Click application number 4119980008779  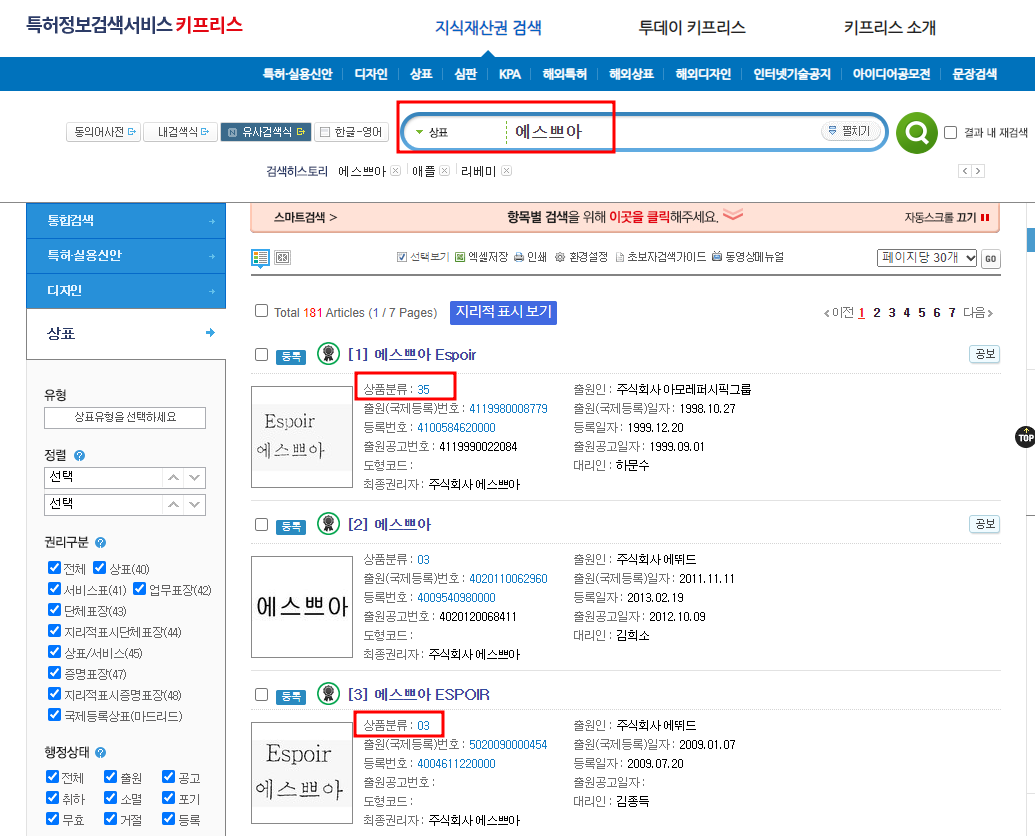tap(508, 408)
